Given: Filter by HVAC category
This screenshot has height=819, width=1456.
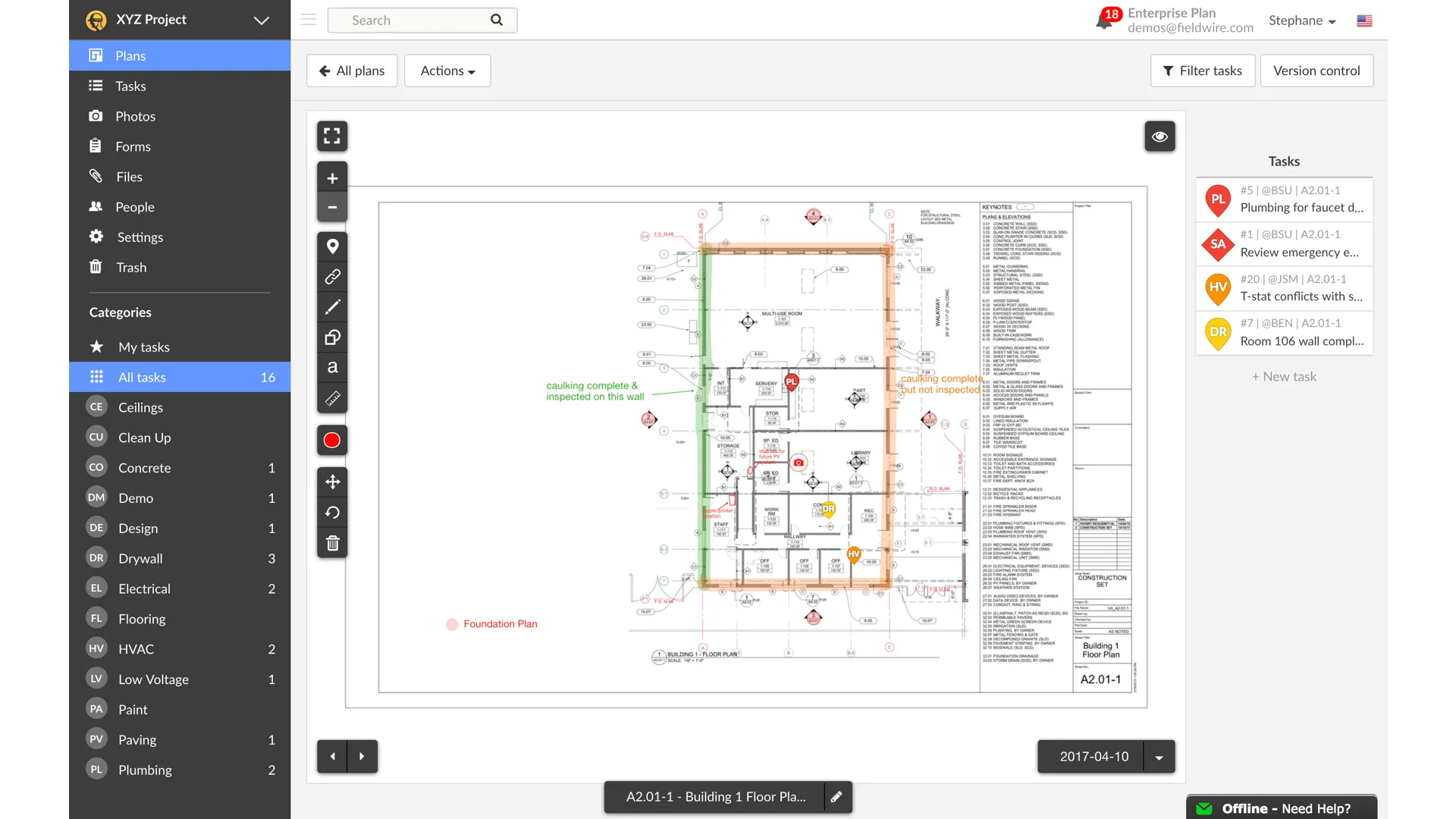Looking at the screenshot, I should click(x=180, y=649).
